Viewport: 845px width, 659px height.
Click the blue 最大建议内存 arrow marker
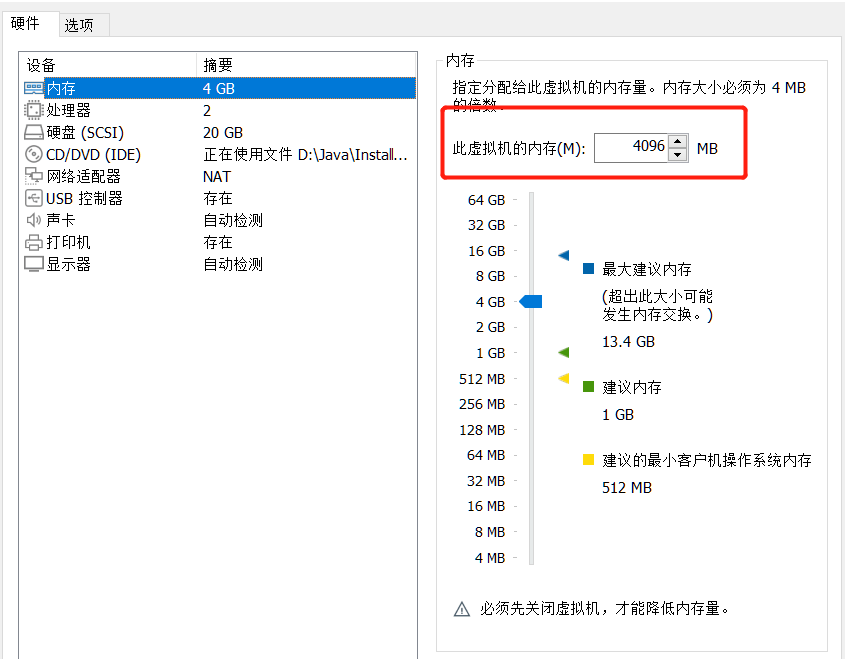(564, 255)
